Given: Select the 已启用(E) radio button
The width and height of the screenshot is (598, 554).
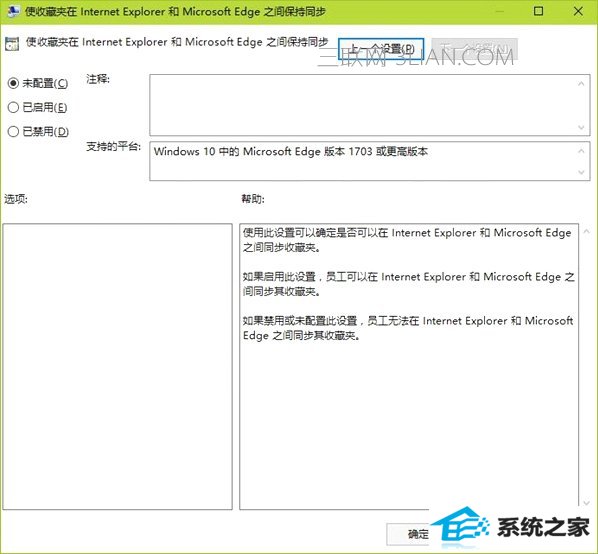Looking at the screenshot, I should (13, 108).
